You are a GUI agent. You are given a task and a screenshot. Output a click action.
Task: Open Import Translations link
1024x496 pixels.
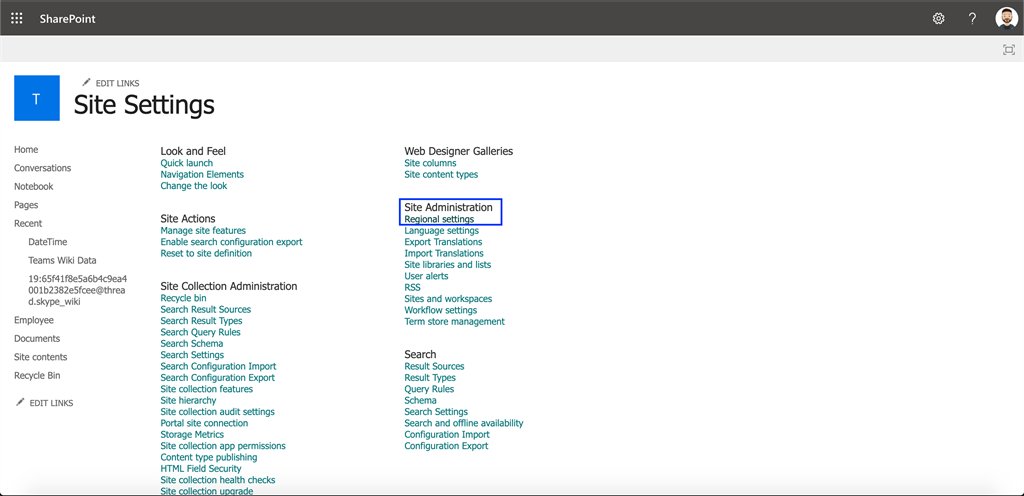444,253
